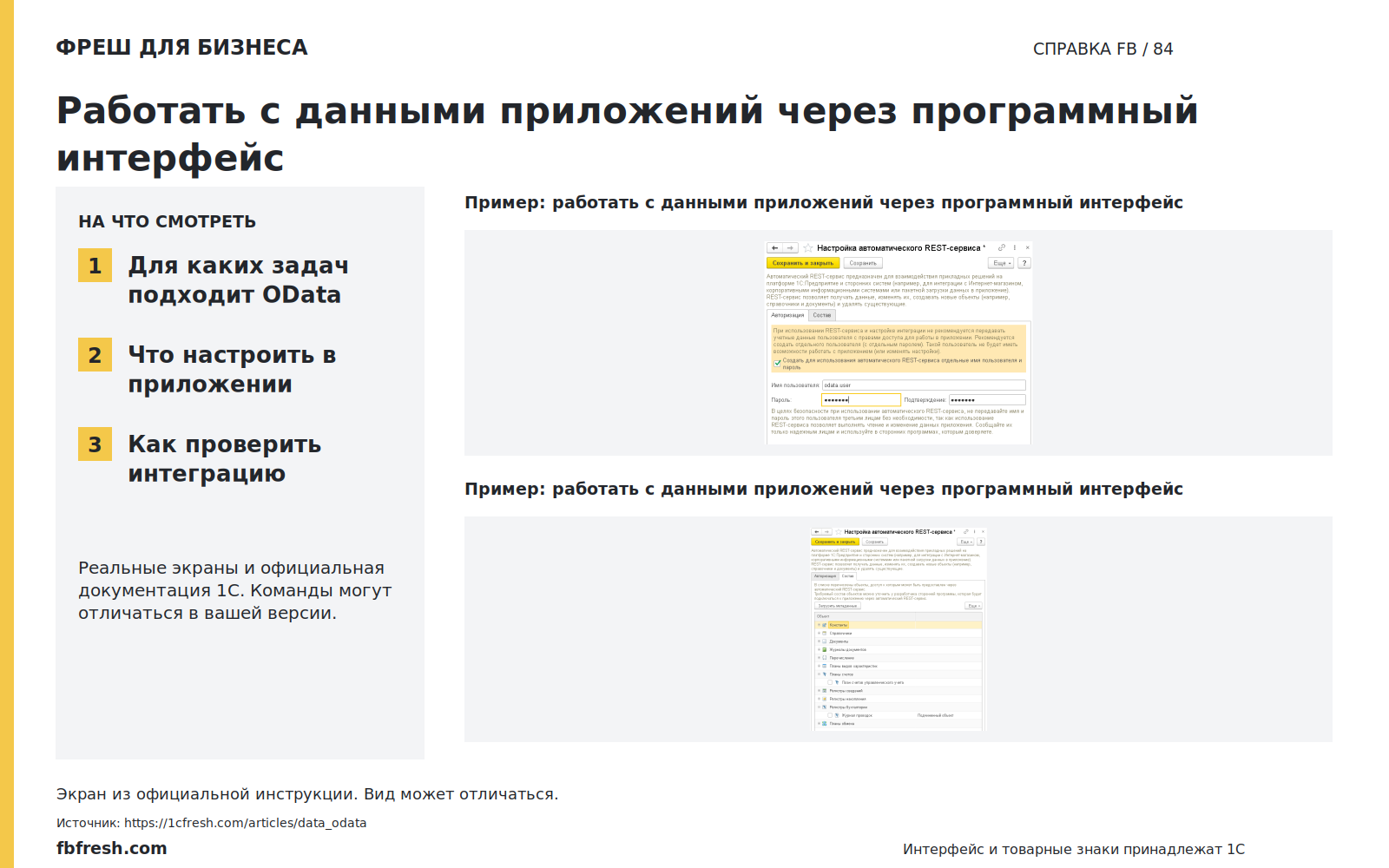Click the Подтверждение password field
This screenshot has height=868, width=1389.
(987, 400)
